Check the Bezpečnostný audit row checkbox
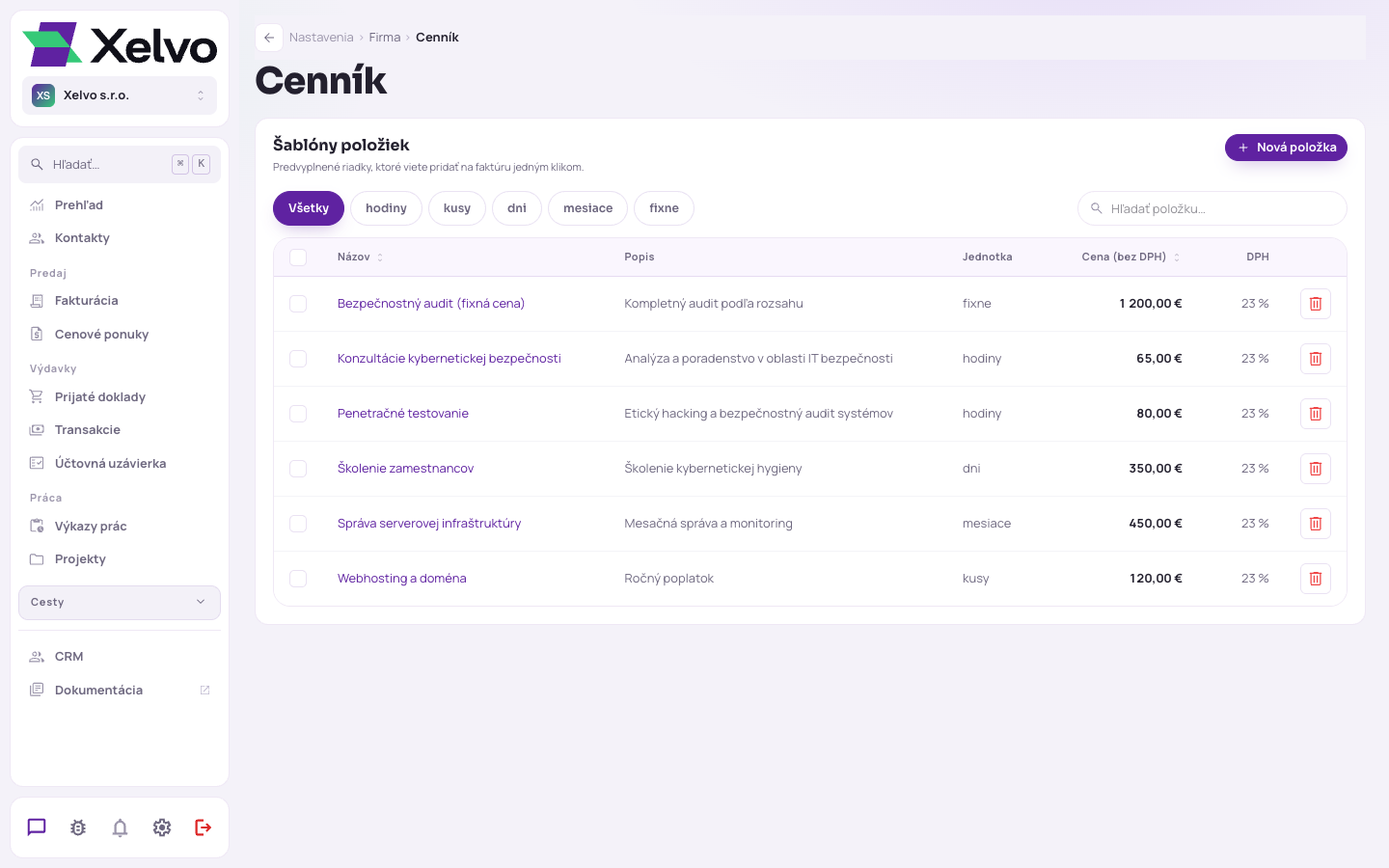 (x=298, y=304)
